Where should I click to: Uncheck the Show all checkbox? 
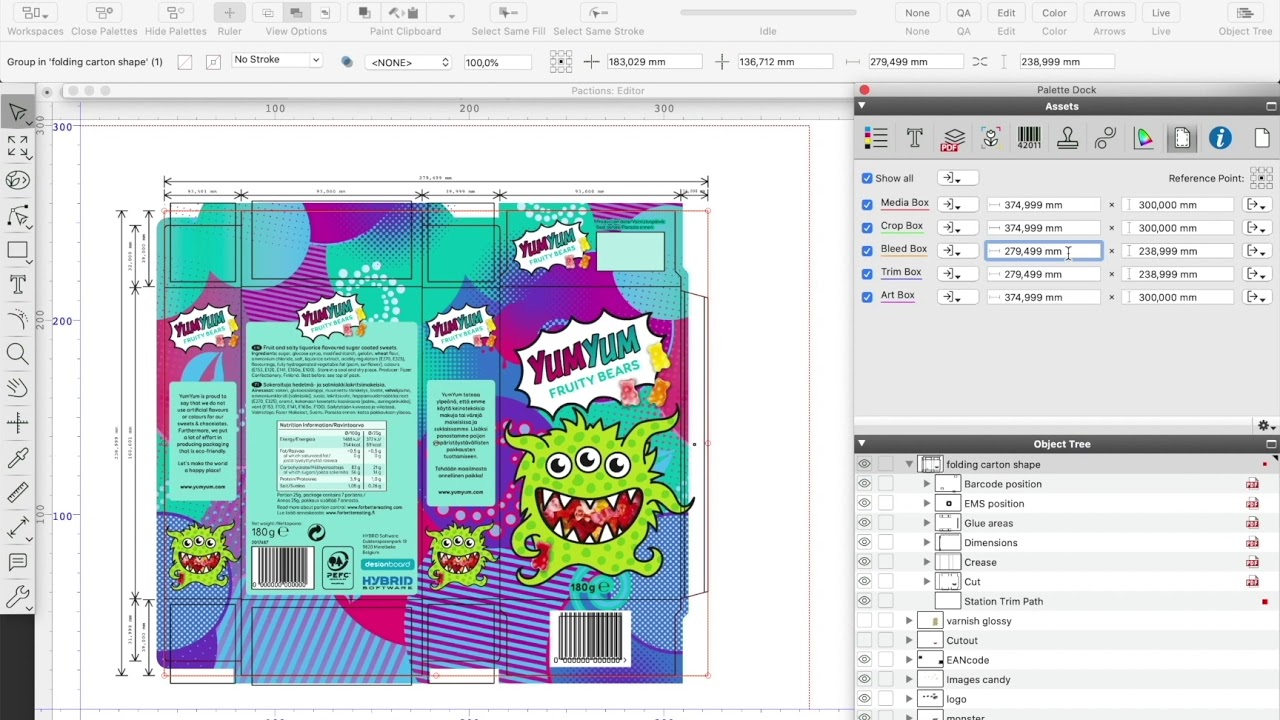click(x=867, y=178)
